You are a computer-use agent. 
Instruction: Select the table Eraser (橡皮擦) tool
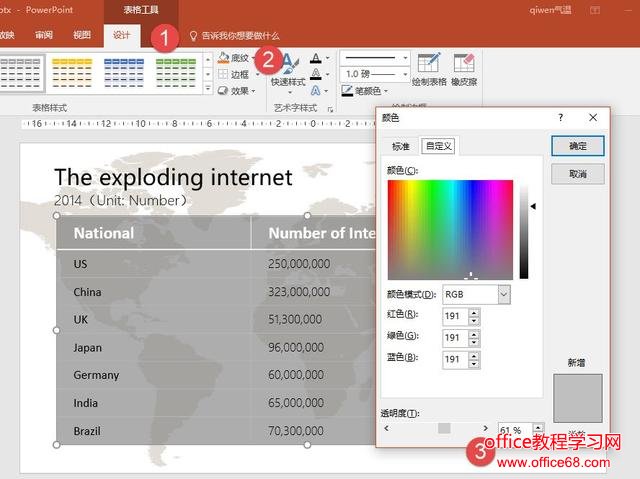tap(464, 69)
